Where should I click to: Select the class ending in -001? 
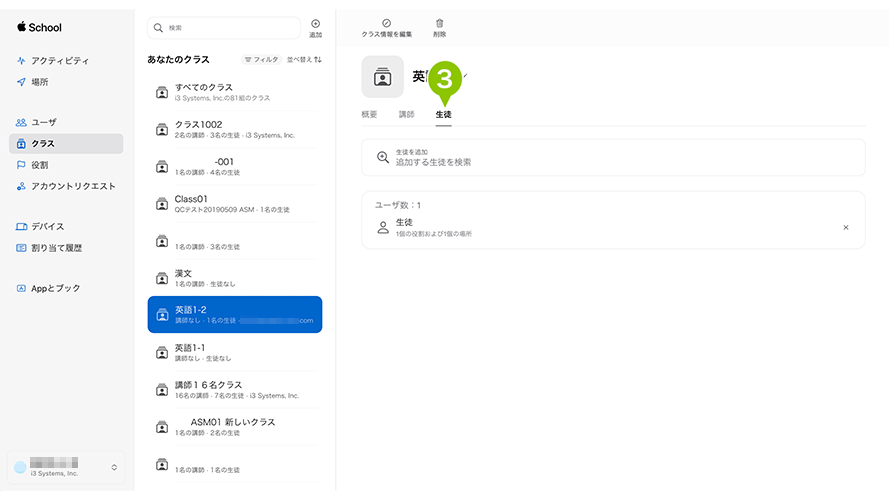pos(235,167)
